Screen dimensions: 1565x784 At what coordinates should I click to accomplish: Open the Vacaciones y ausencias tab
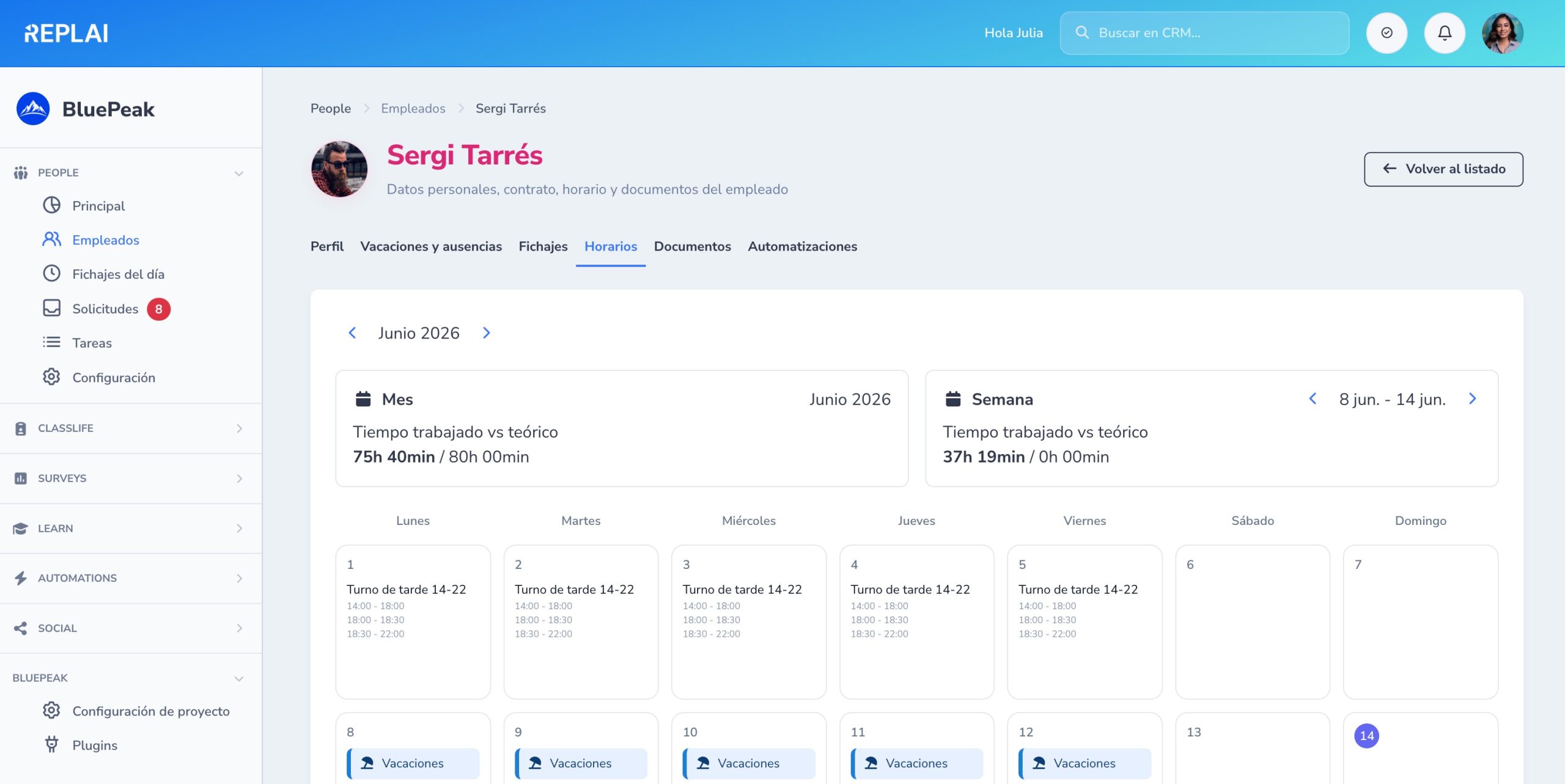click(x=431, y=246)
